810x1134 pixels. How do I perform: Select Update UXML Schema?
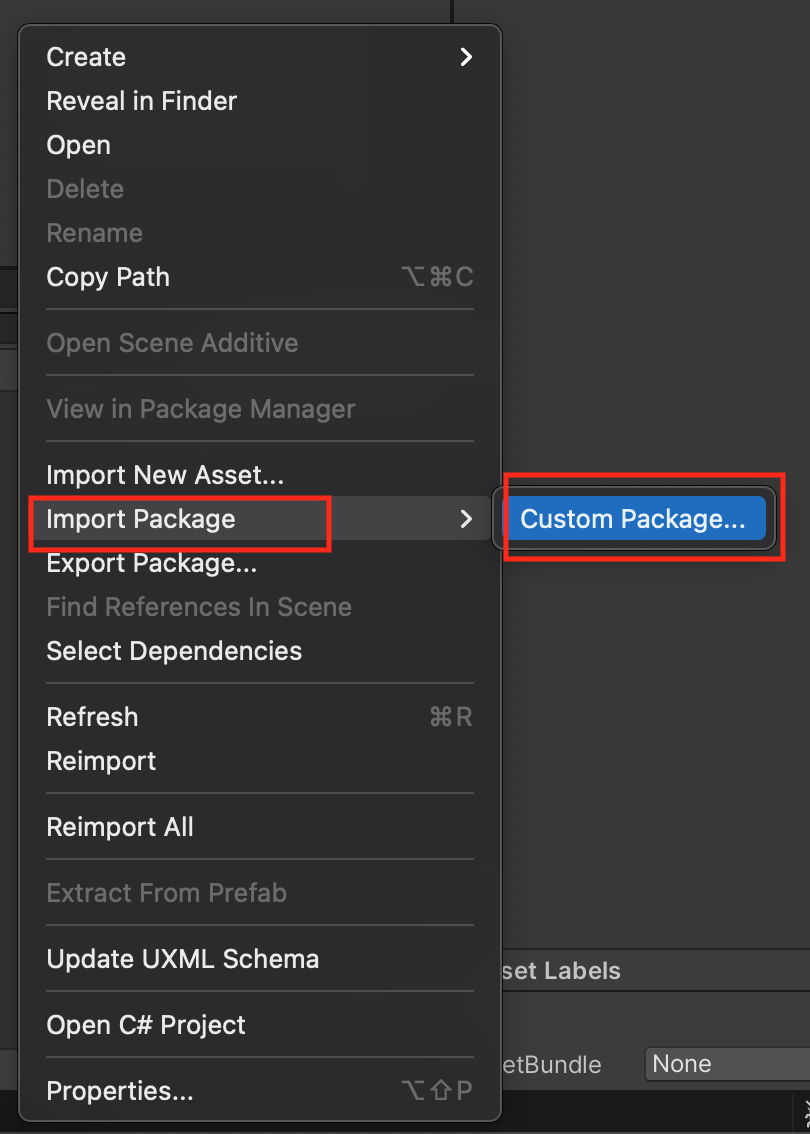coord(182,959)
